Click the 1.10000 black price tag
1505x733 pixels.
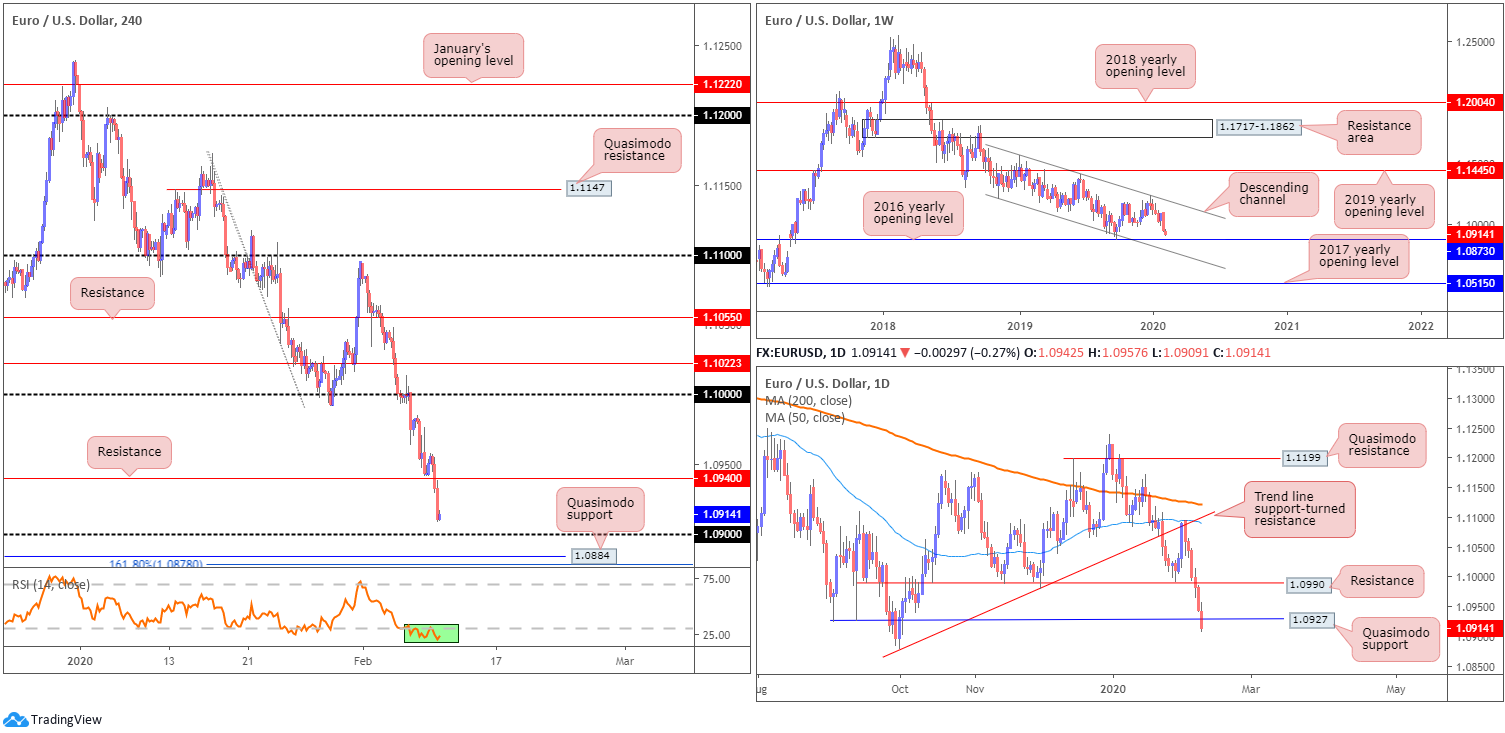[x=720, y=395]
